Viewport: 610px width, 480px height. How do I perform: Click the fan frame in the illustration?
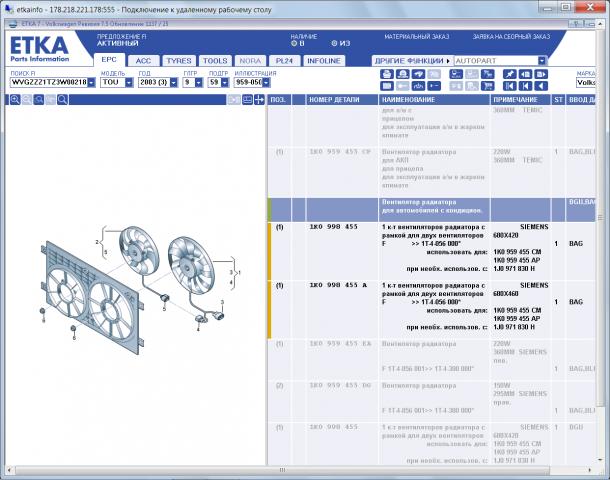92,300
